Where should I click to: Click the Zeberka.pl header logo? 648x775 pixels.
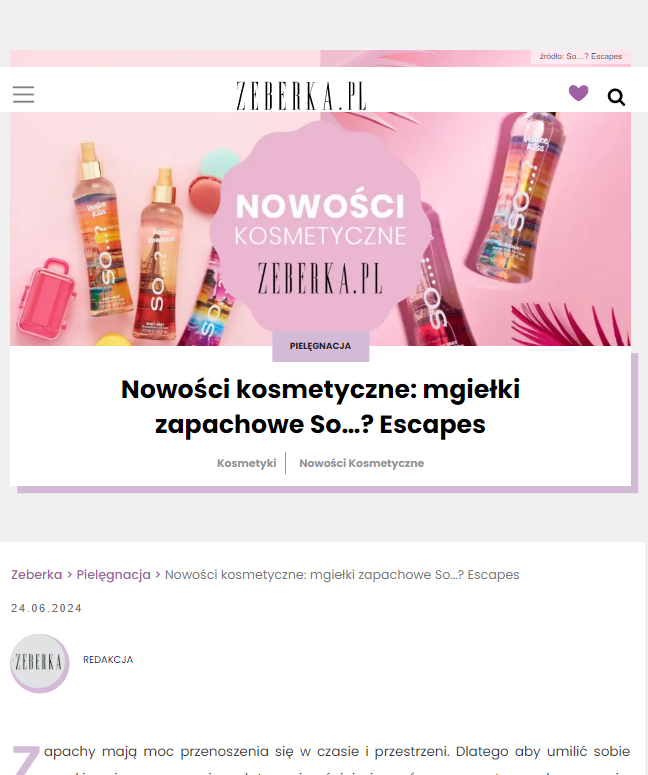pyautogui.click(x=301, y=96)
